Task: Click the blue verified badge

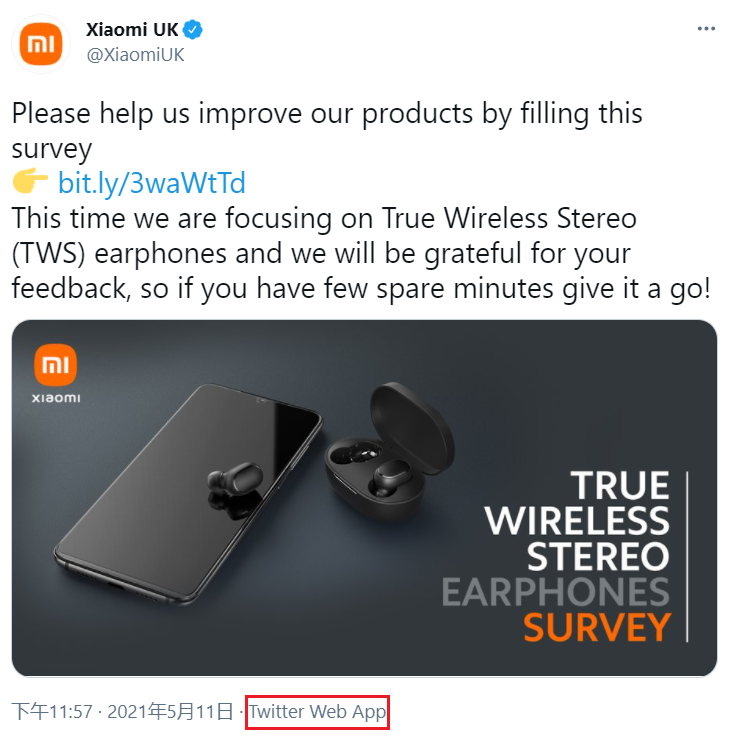Action: tap(193, 30)
